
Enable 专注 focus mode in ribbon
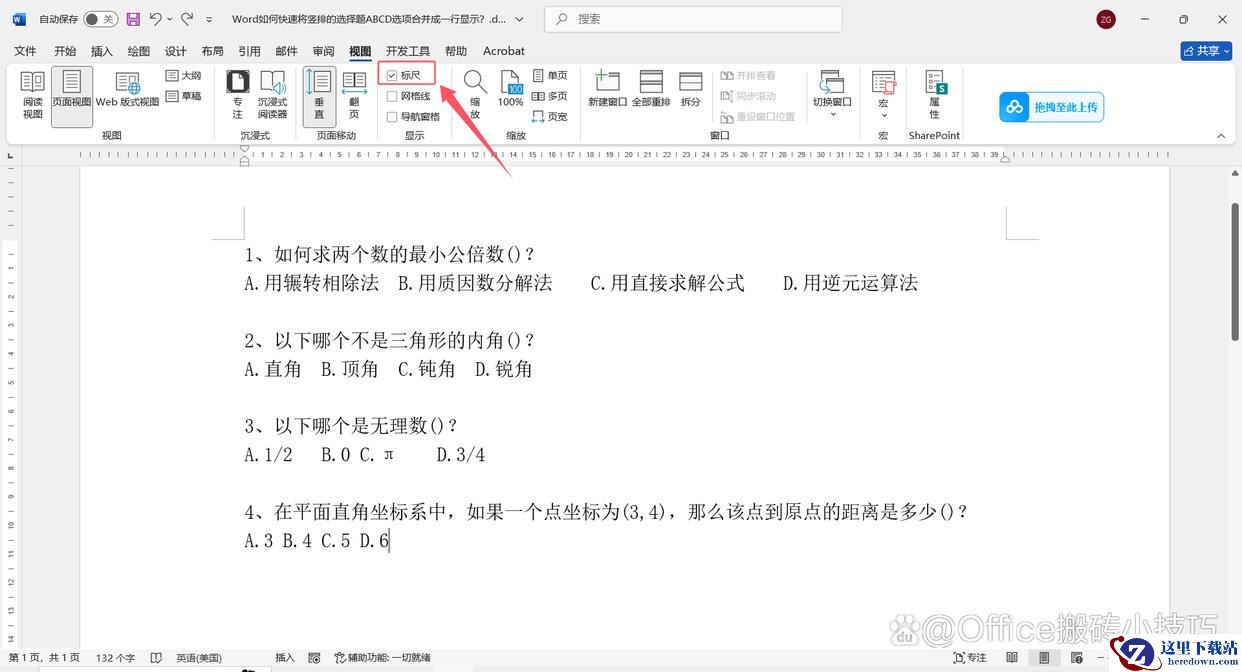click(237, 95)
